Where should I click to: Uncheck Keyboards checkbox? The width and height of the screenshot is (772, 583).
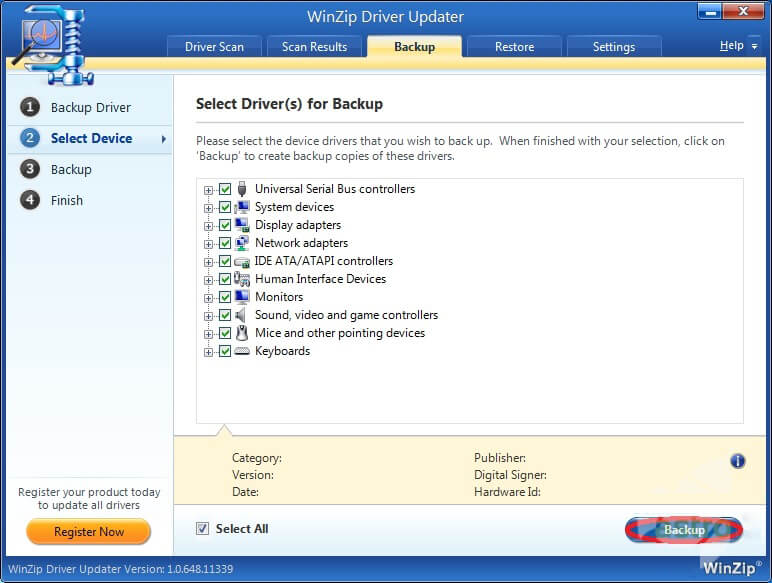(225, 351)
